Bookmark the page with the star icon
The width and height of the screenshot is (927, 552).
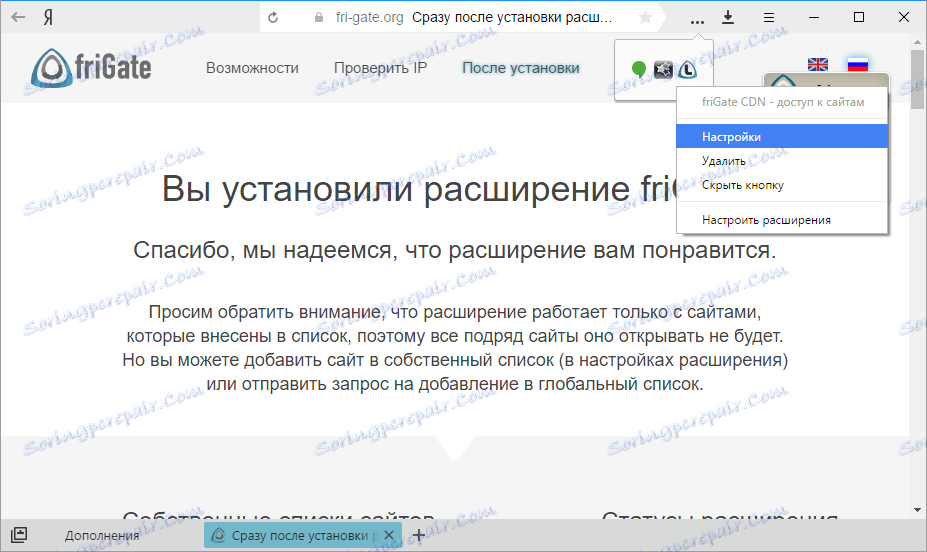(x=646, y=18)
